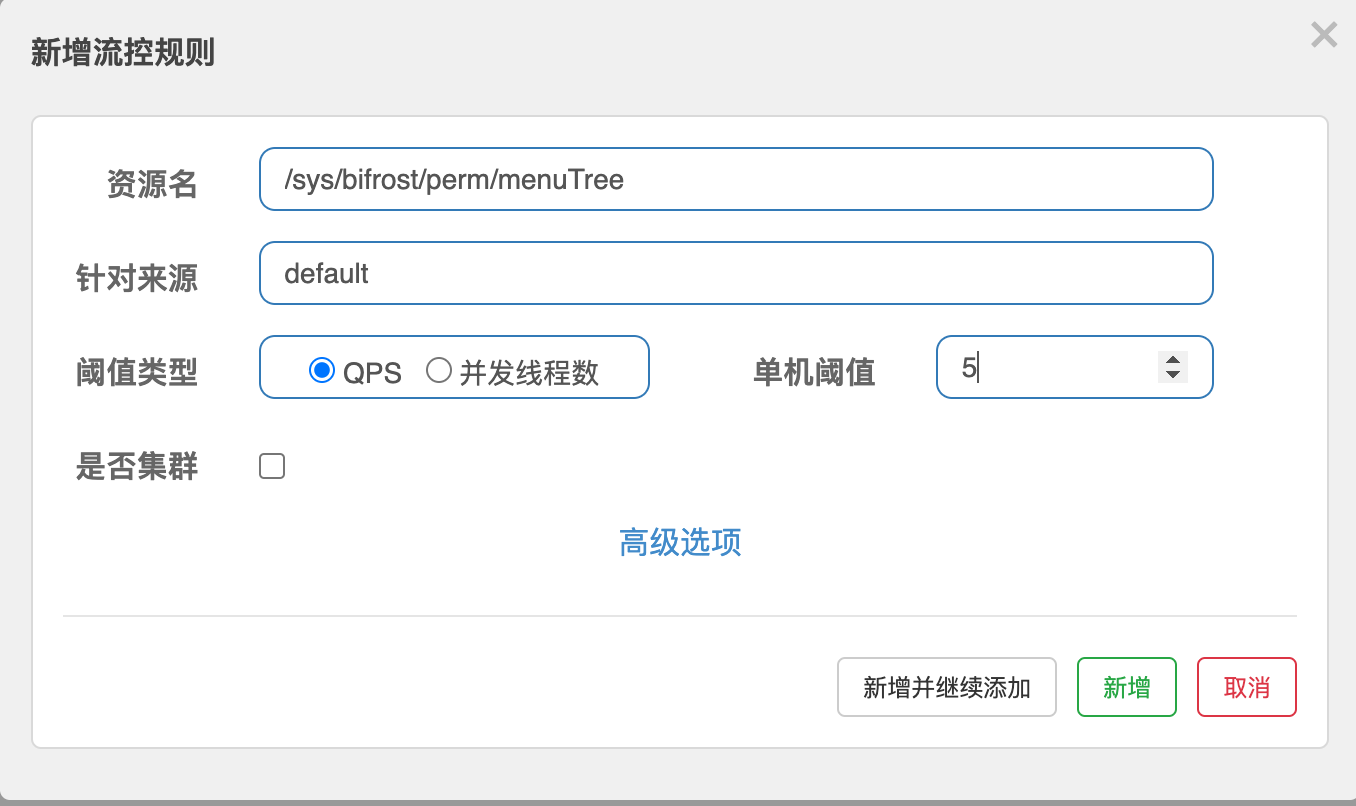
Task: Choose the 并发线程数 radio button
Action: [x=439, y=371]
